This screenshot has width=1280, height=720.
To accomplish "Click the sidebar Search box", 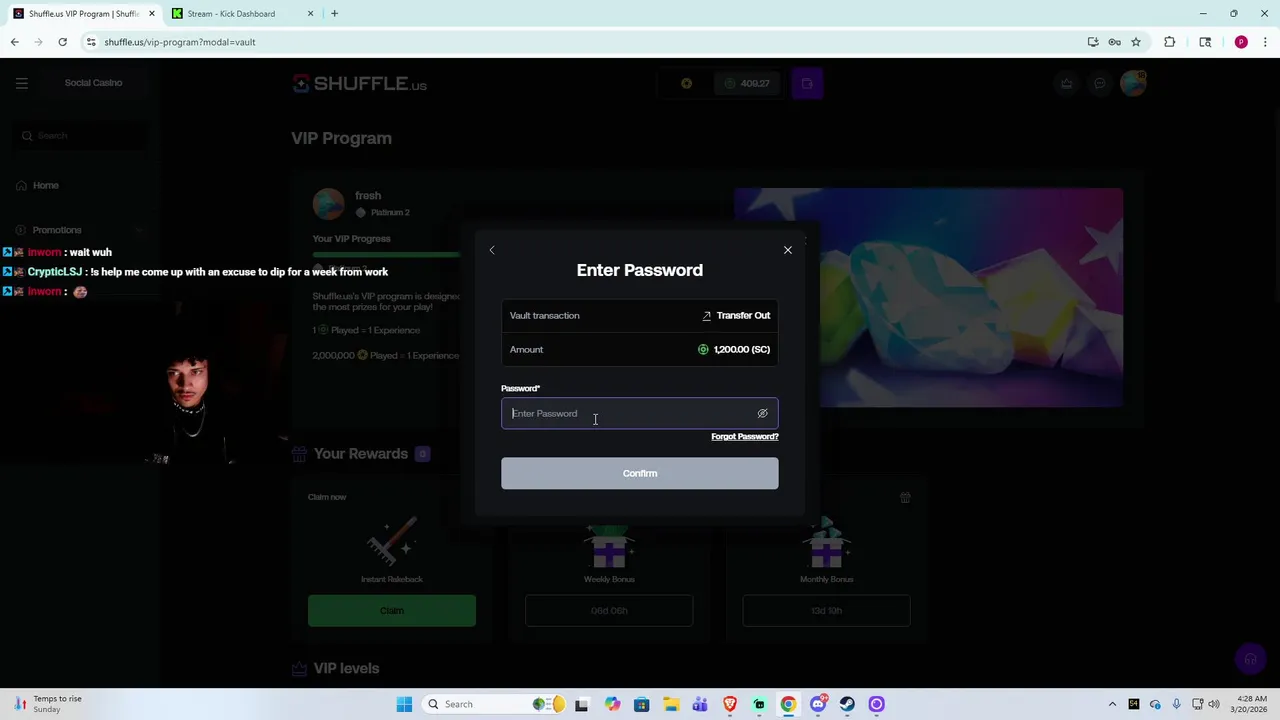I will pyautogui.click(x=82, y=135).
